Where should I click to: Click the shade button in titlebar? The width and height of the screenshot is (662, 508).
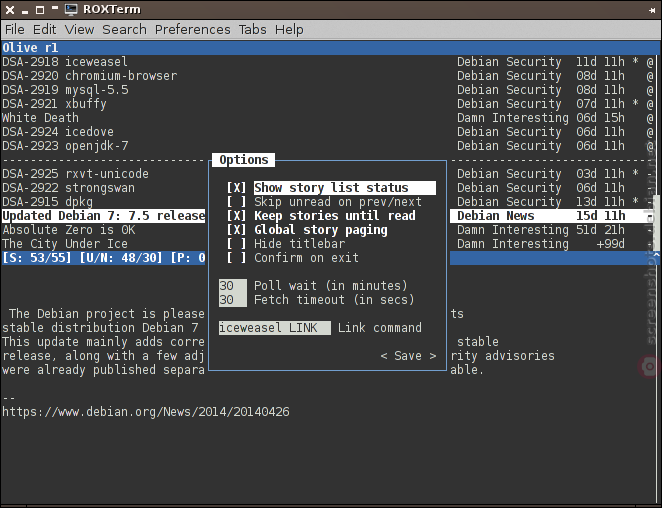(54, 8)
